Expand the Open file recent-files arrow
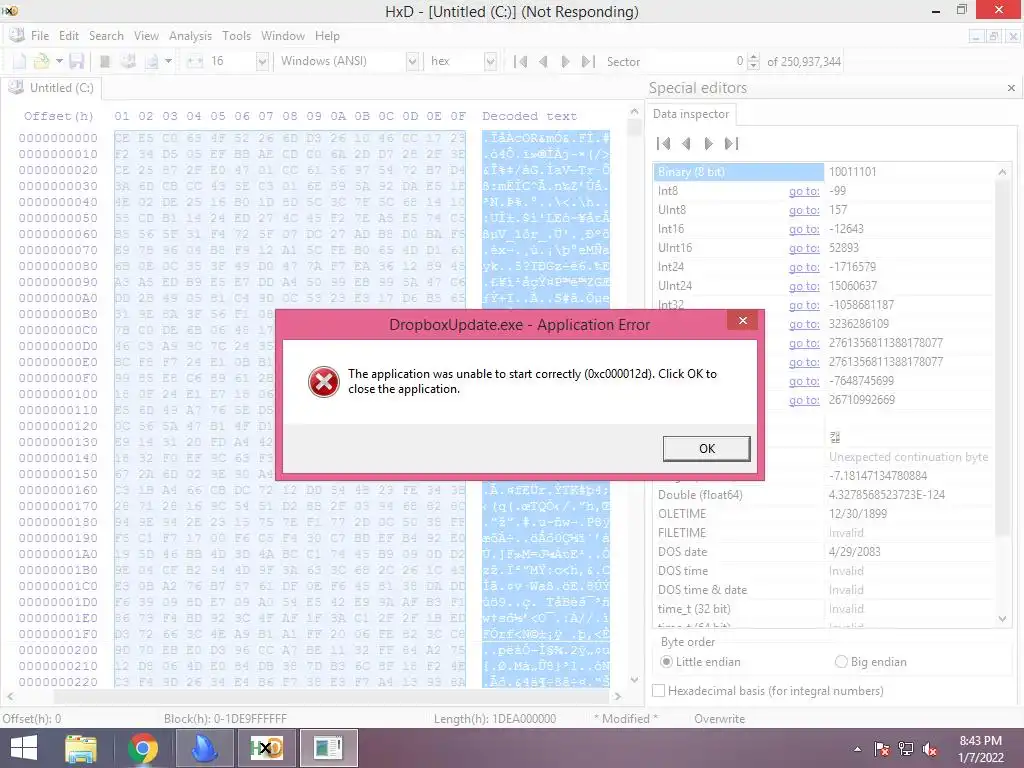This screenshot has width=1024, height=768. tap(59, 61)
